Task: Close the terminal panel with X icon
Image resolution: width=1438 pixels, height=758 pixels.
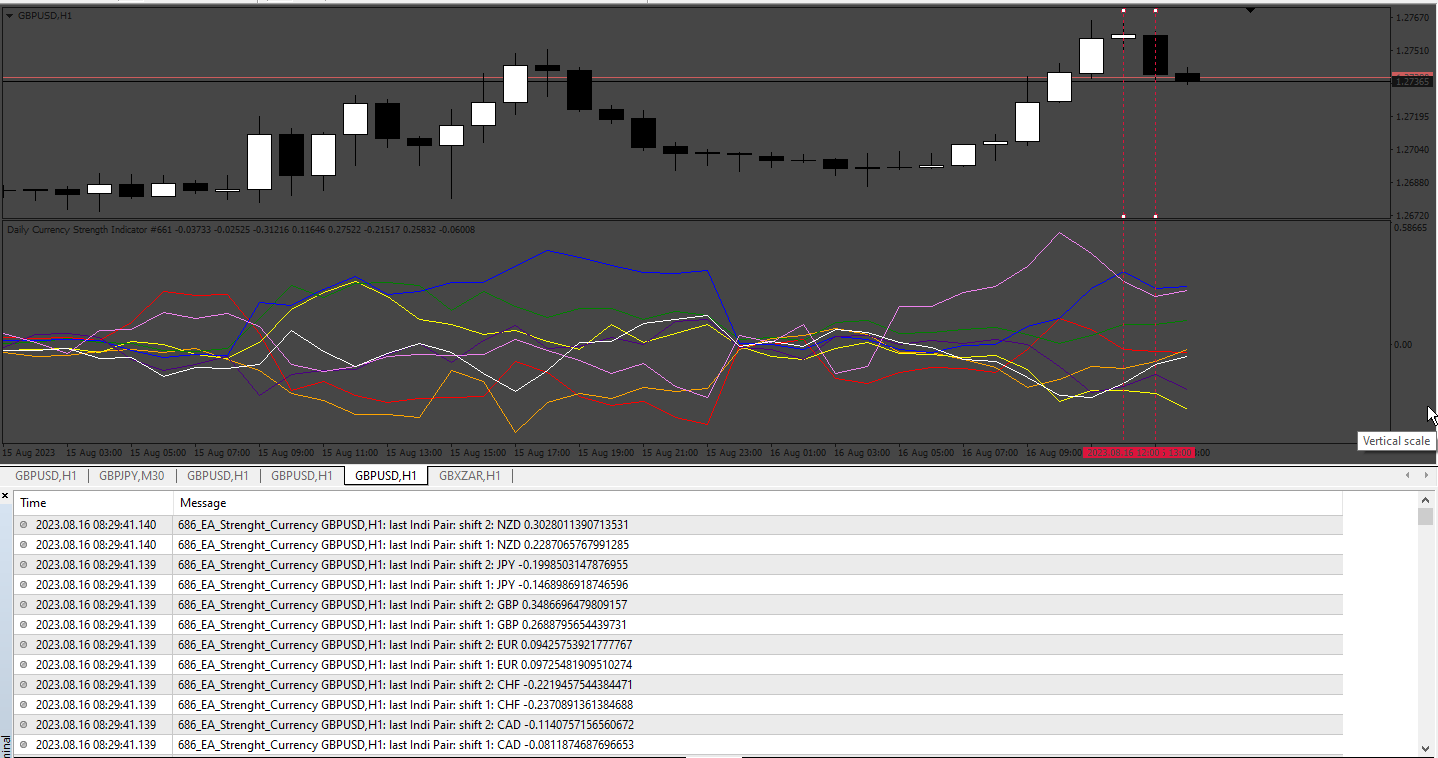Action: pos(6,496)
